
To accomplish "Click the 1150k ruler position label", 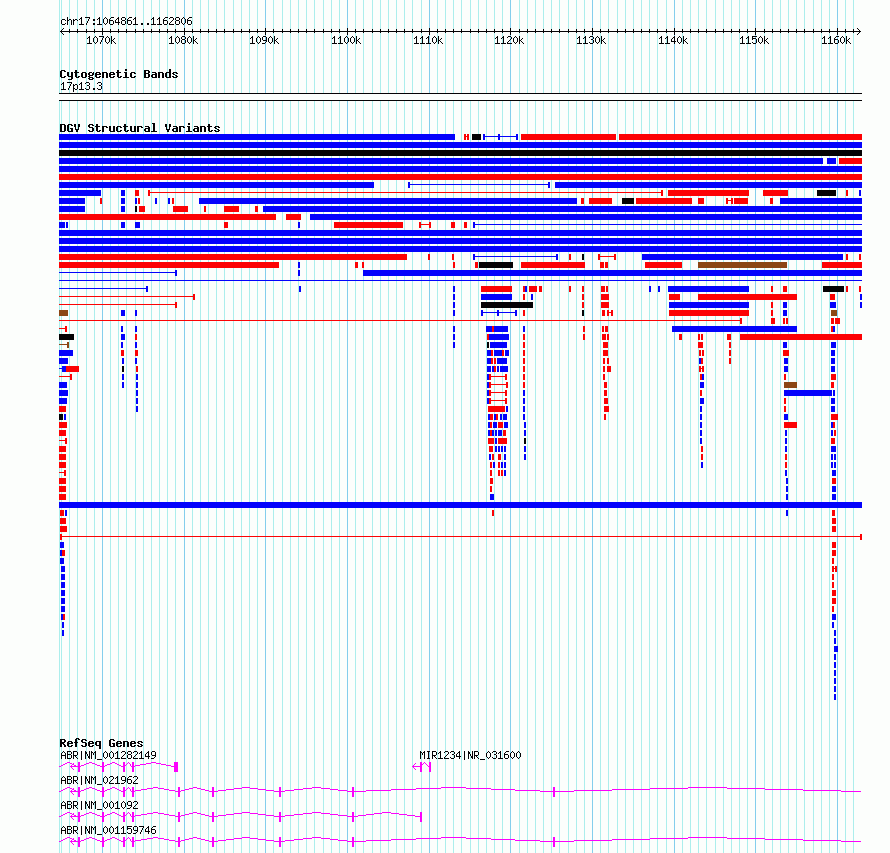I will (x=754, y=40).
